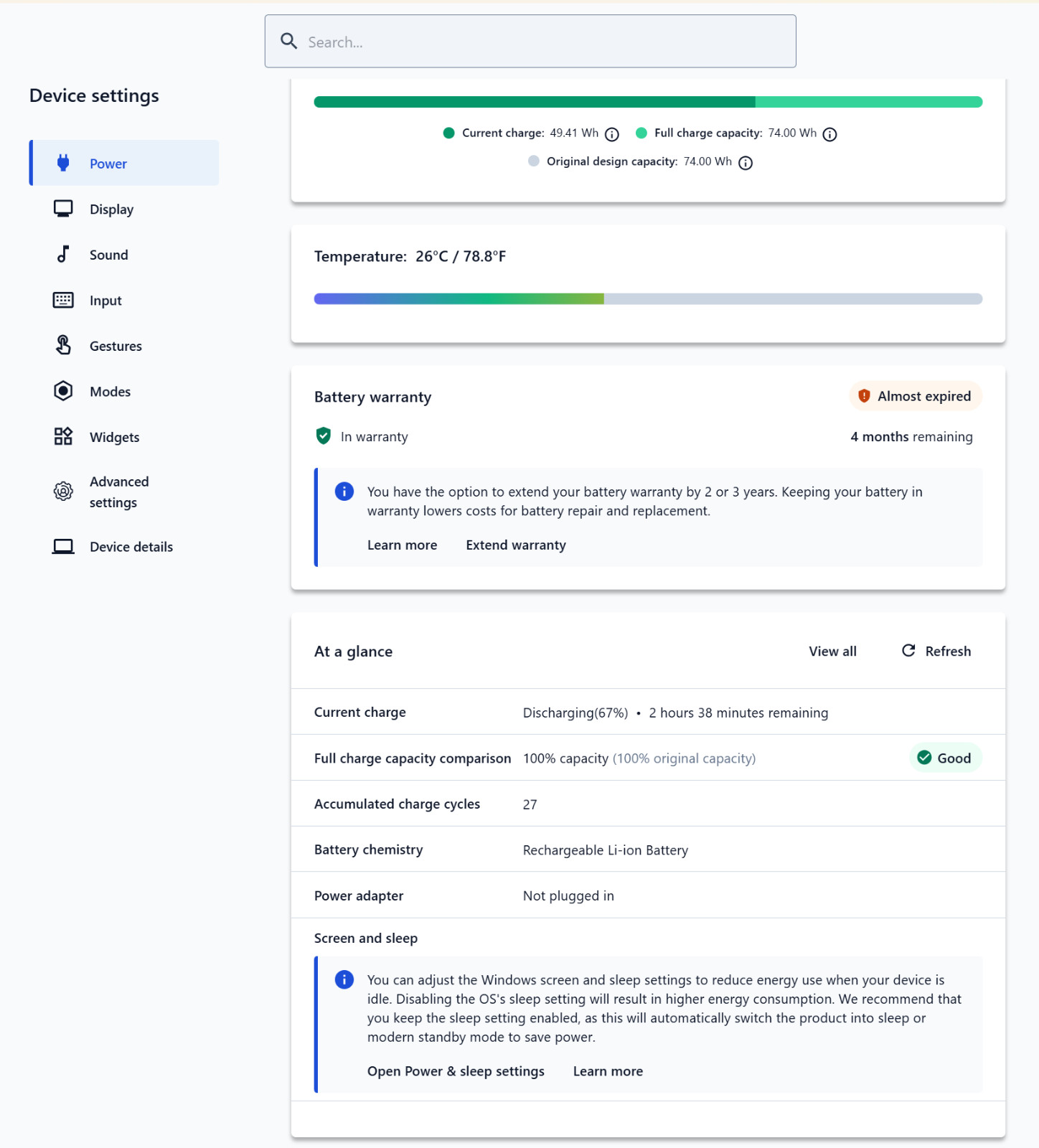Click '2 hours 38 minutes remaining' text
Screen dimensions: 1039x1148
click(738, 712)
